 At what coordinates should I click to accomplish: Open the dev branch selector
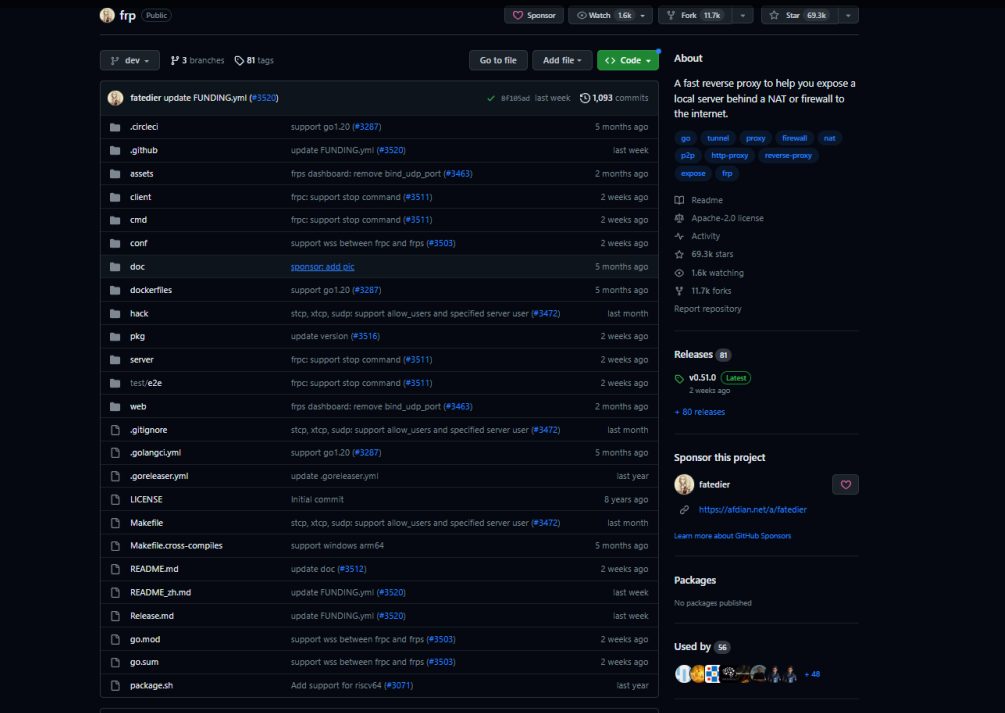click(x=129, y=60)
